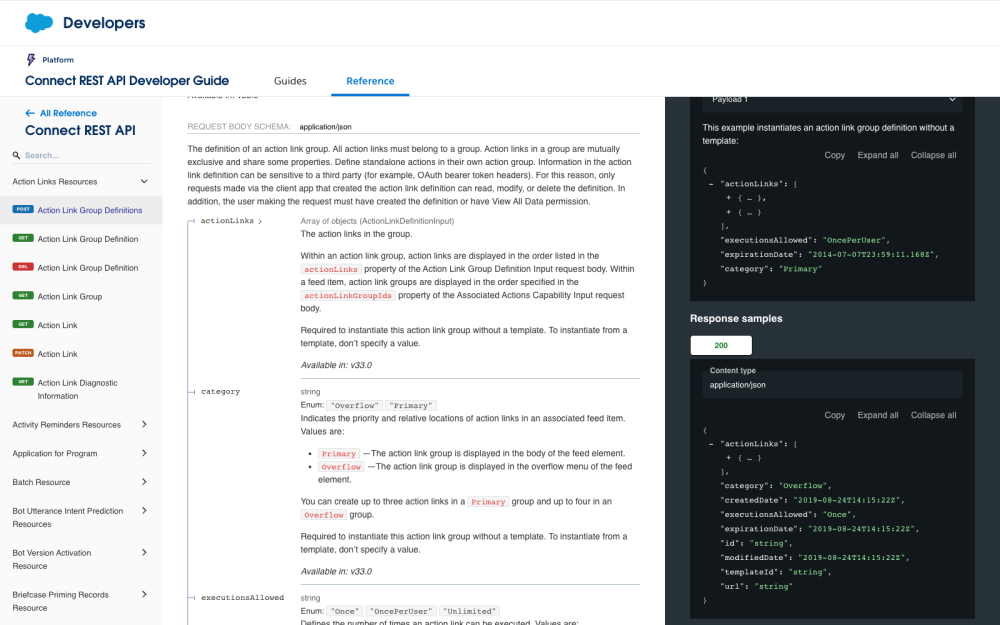Expand the Batch Resource section
Viewport: 1000px width, 625px height.
(x=144, y=482)
